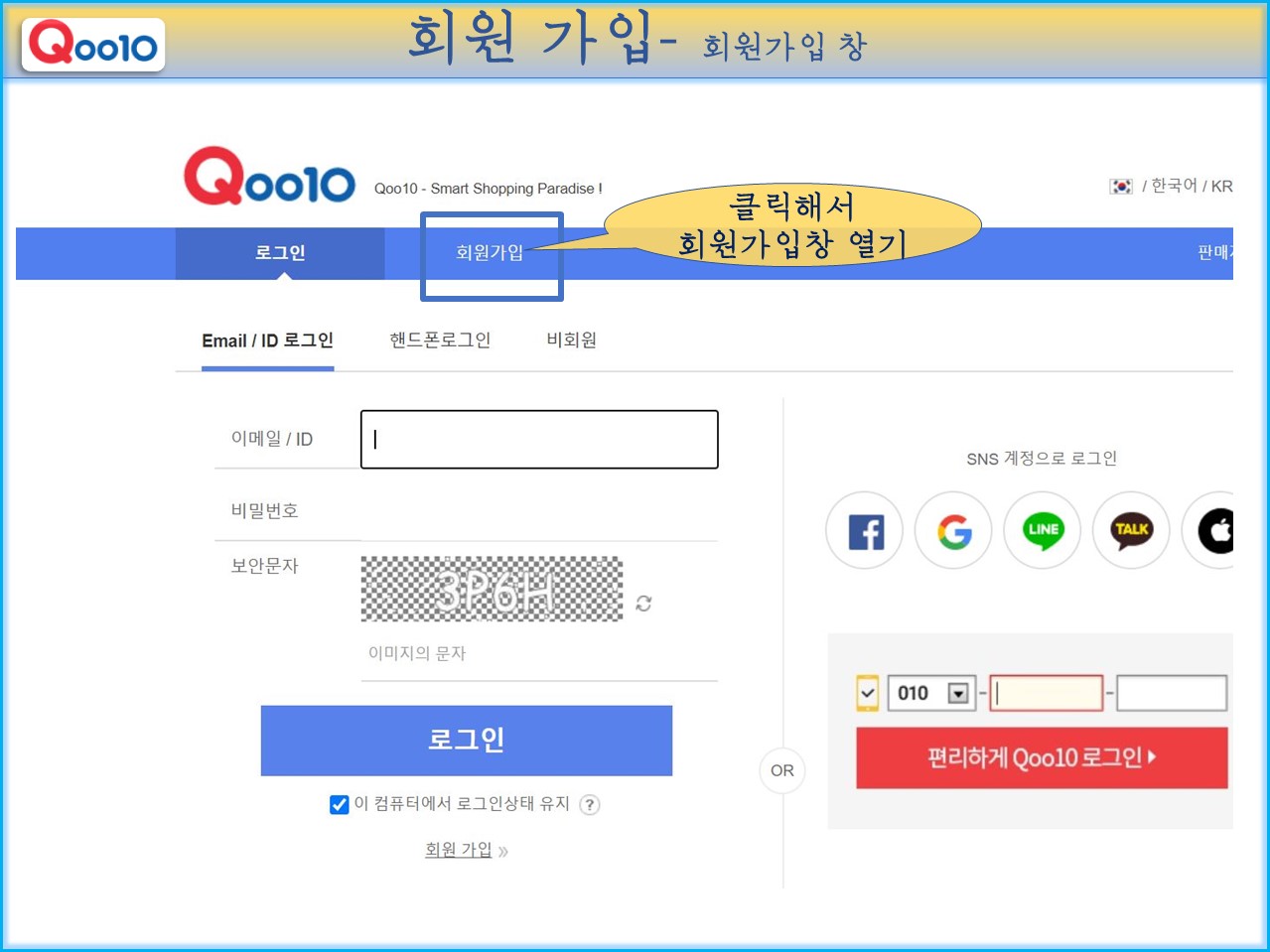1270x952 pixels.
Task: Open the 회원가입 tab in the navigation bar
Action: click(x=490, y=253)
